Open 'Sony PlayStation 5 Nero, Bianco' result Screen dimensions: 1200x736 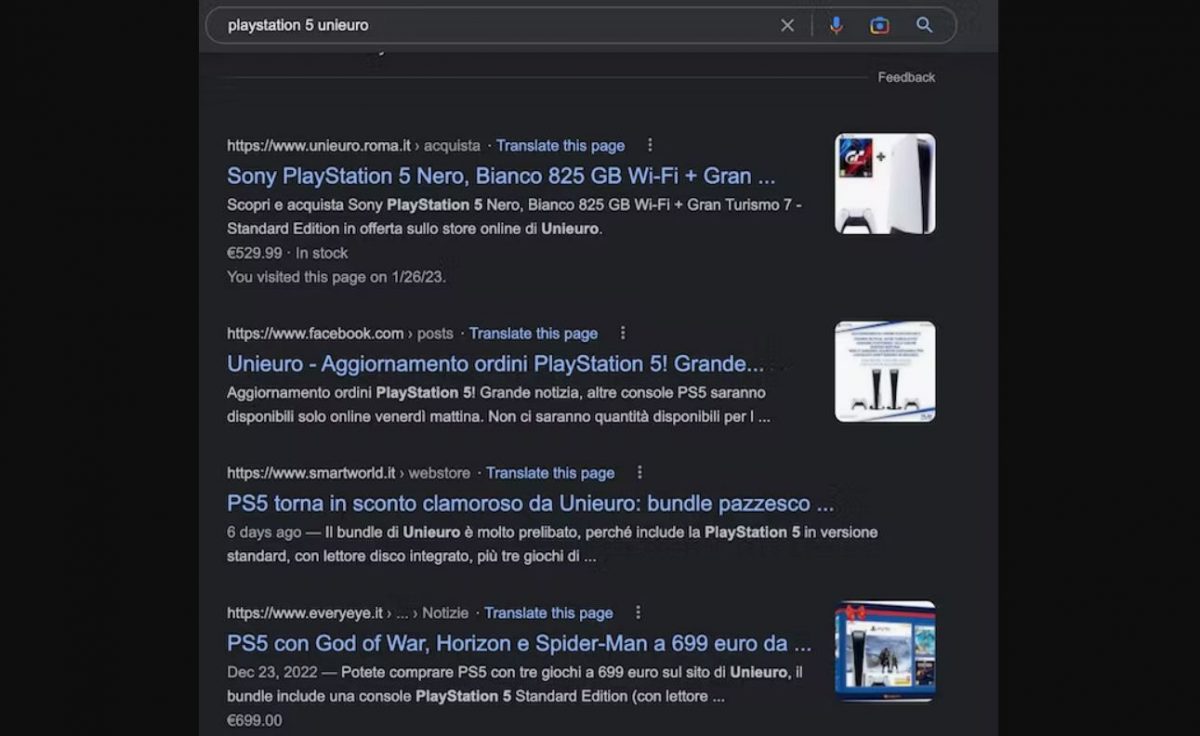point(500,176)
